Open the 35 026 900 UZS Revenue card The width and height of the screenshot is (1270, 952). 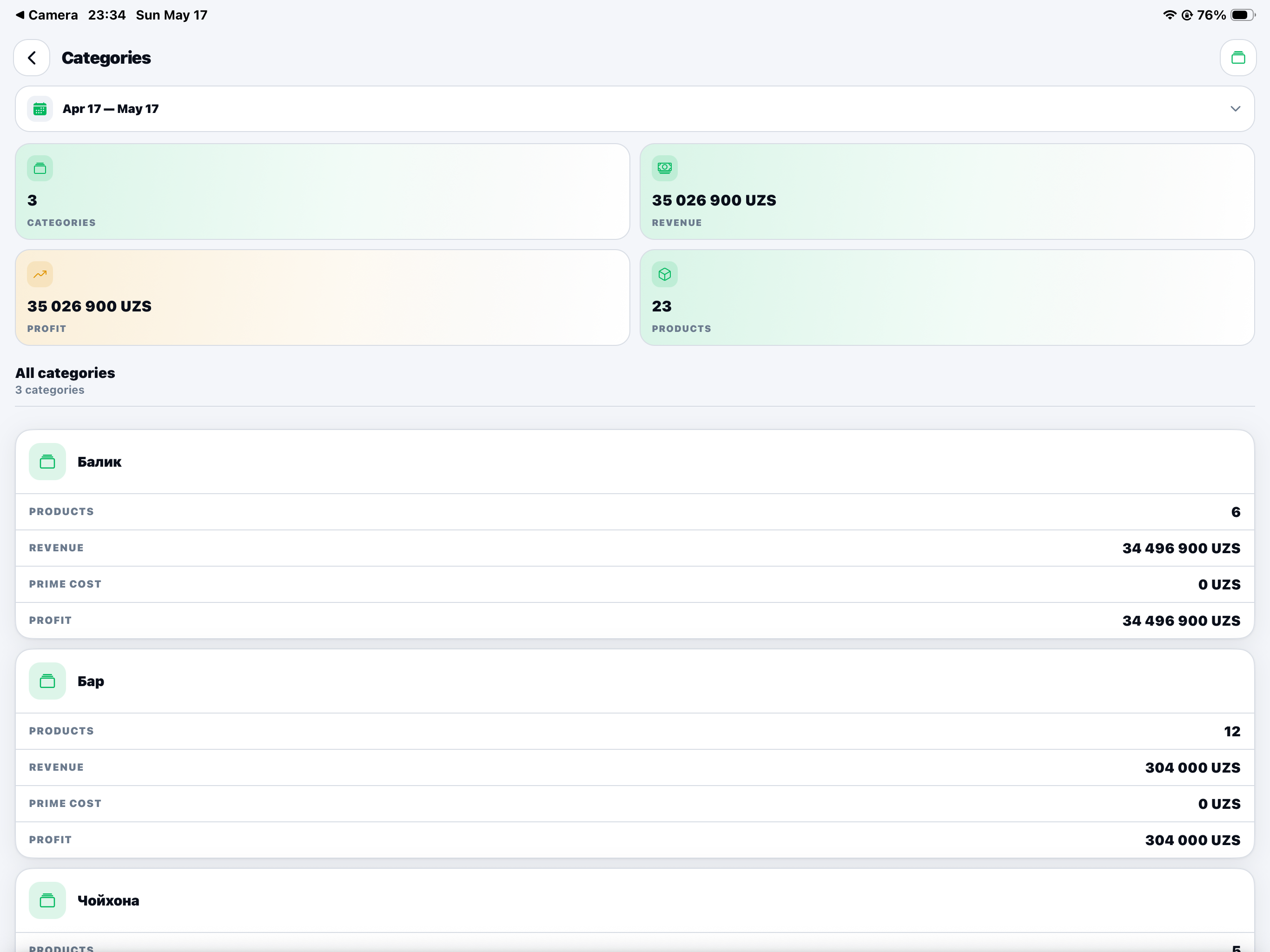pyautogui.click(x=947, y=192)
